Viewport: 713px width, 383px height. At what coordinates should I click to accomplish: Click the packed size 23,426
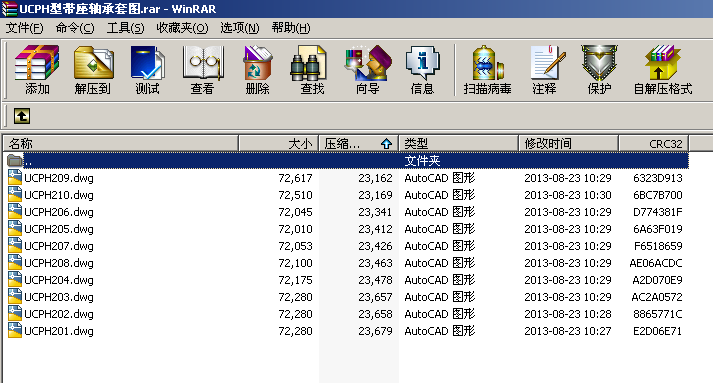coord(375,246)
